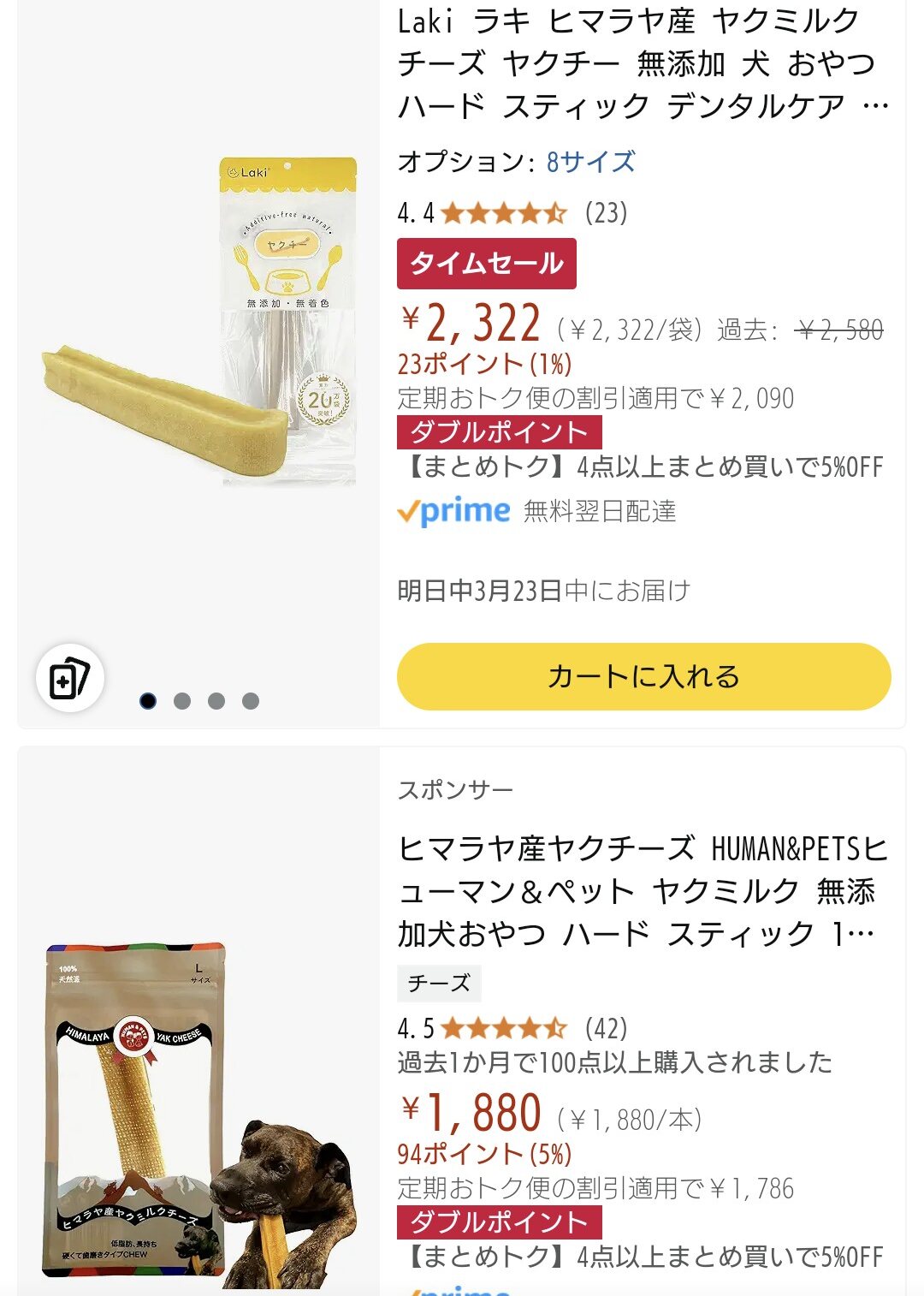Jump to the fourth image carousel dot
Viewport: 924px width, 1296px height.
coord(251,701)
